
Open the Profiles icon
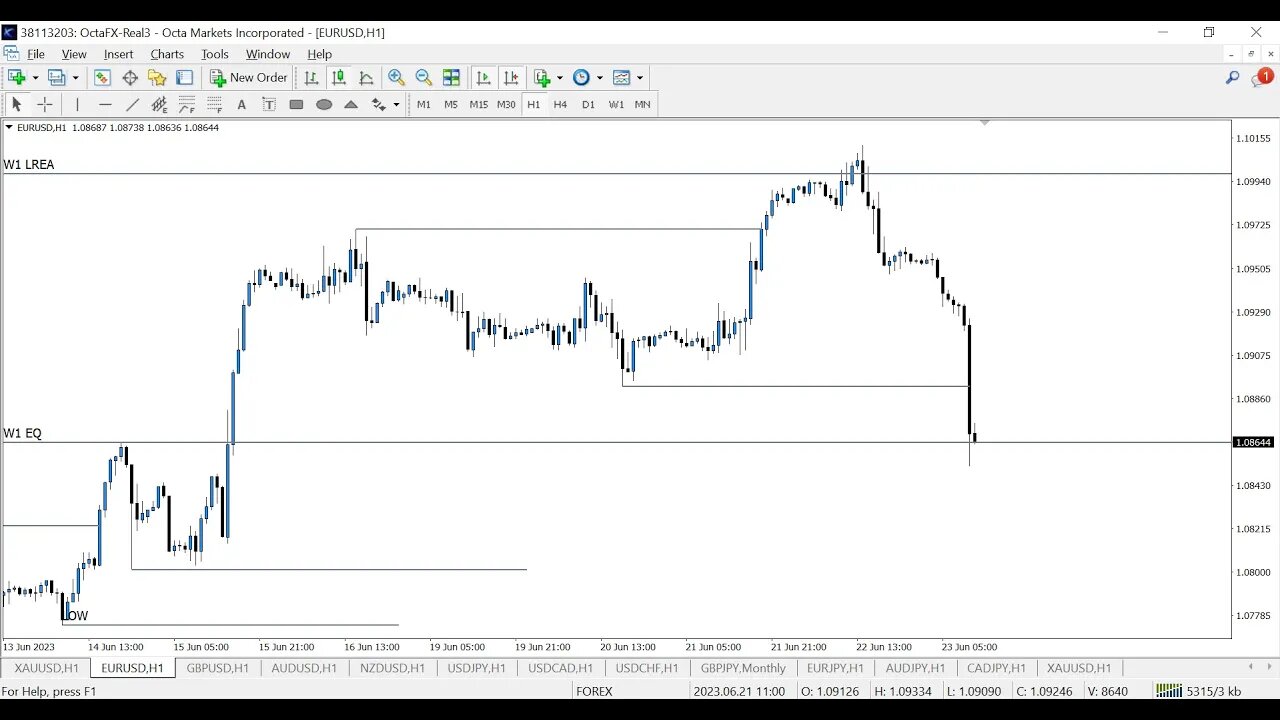click(57, 77)
